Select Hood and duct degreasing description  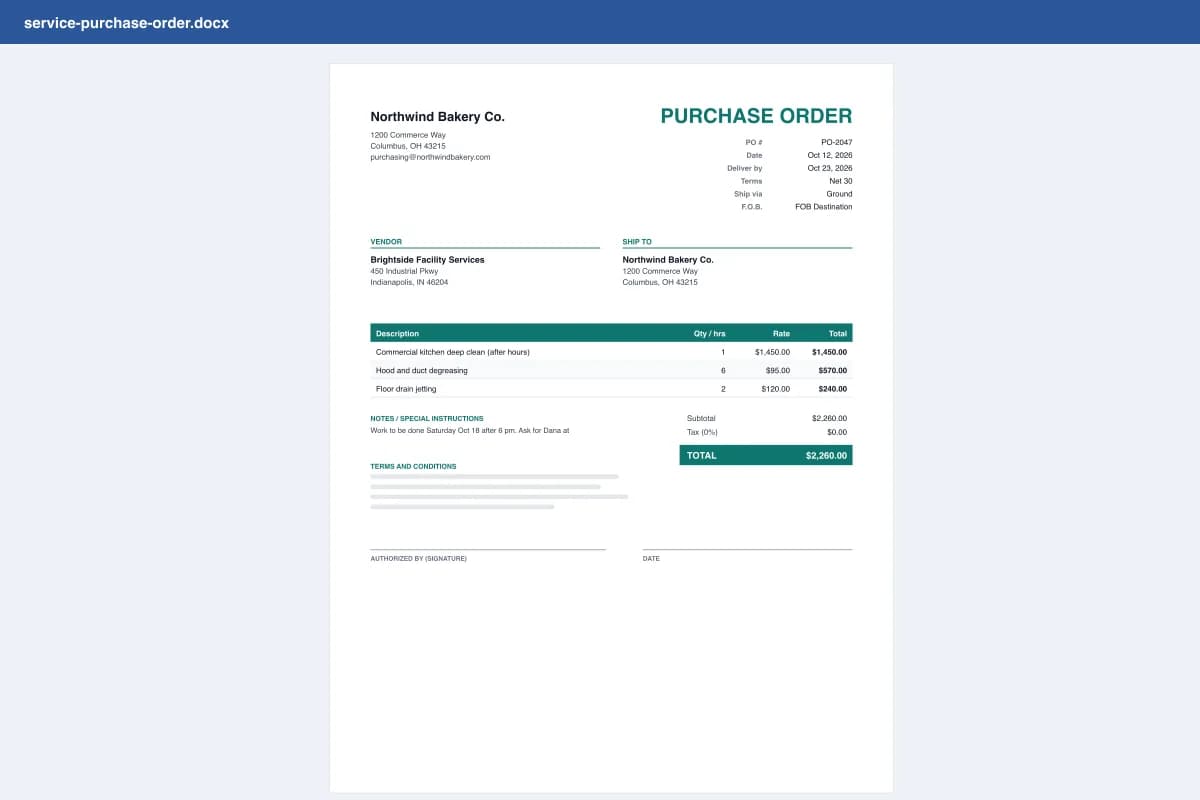tap(422, 370)
